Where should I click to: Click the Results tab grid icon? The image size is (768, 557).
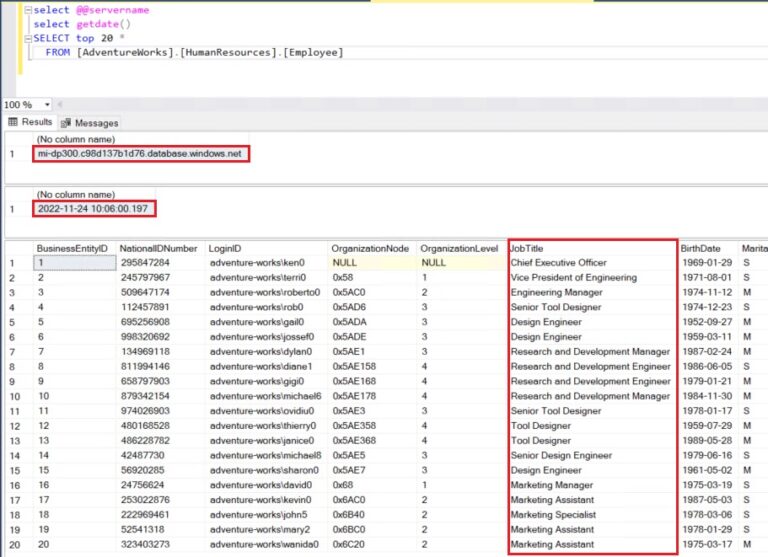pos(13,122)
